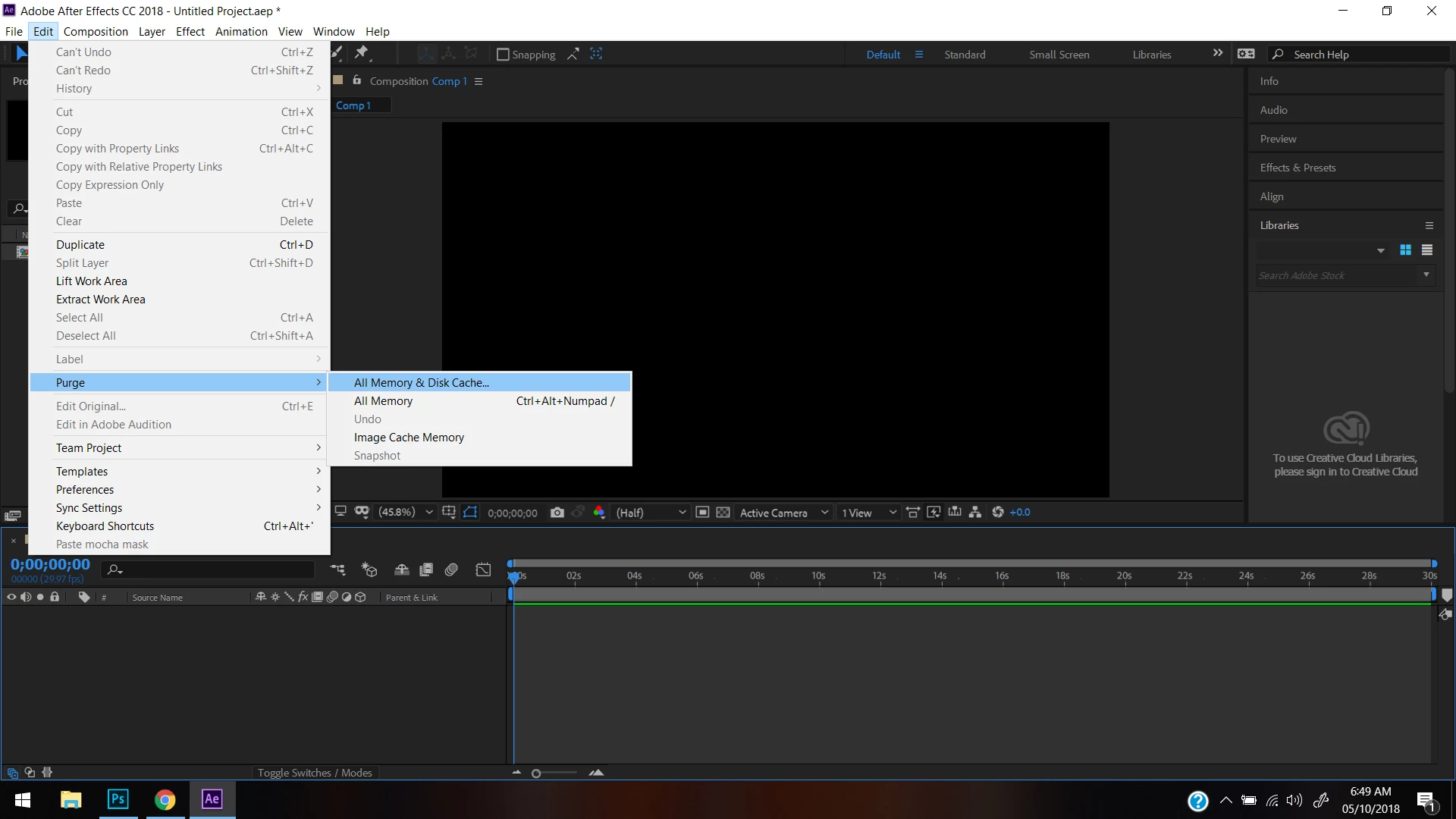Enable the Snapping checkbox
The height and width of the screenshot is (819, 1456).
point(503,55)
